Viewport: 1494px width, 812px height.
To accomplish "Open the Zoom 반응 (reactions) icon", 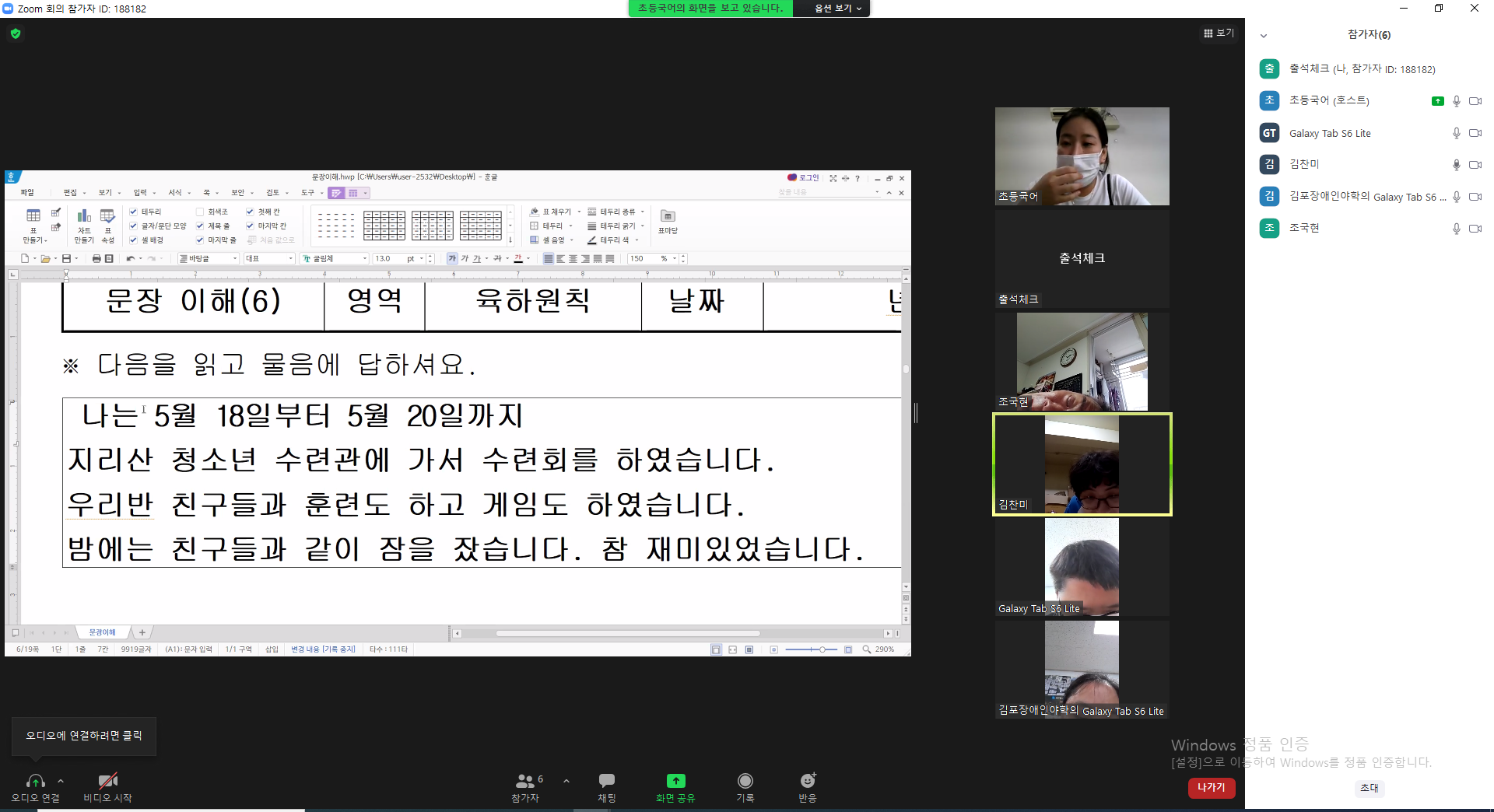I will [x=808, y=780].
